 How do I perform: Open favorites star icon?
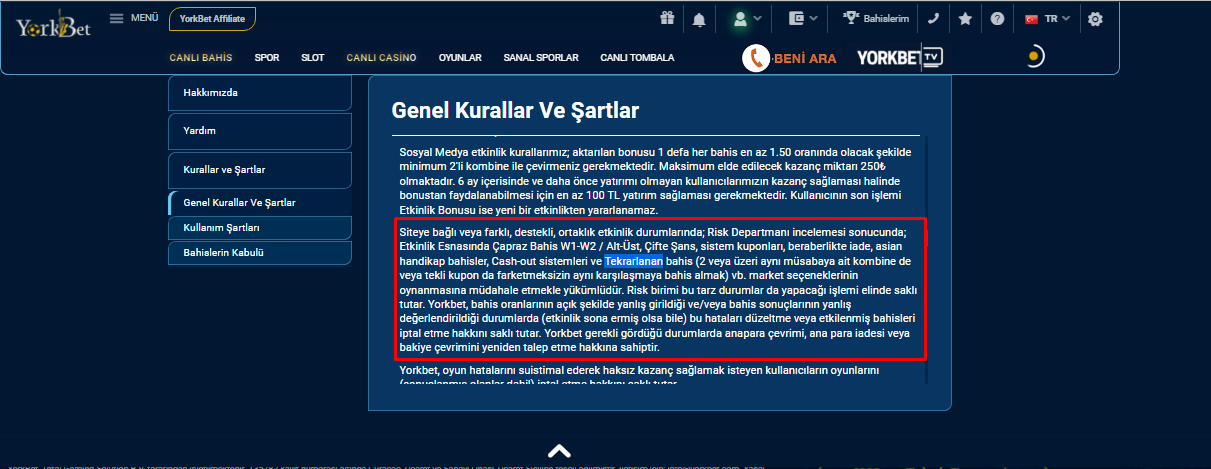(965, 18)
